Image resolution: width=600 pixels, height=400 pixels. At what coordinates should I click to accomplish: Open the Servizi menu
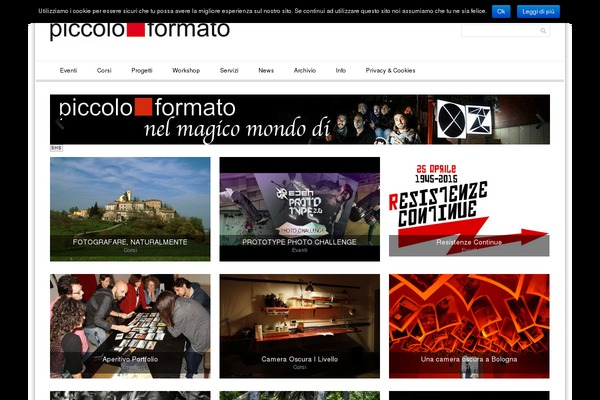pos(229,70)
